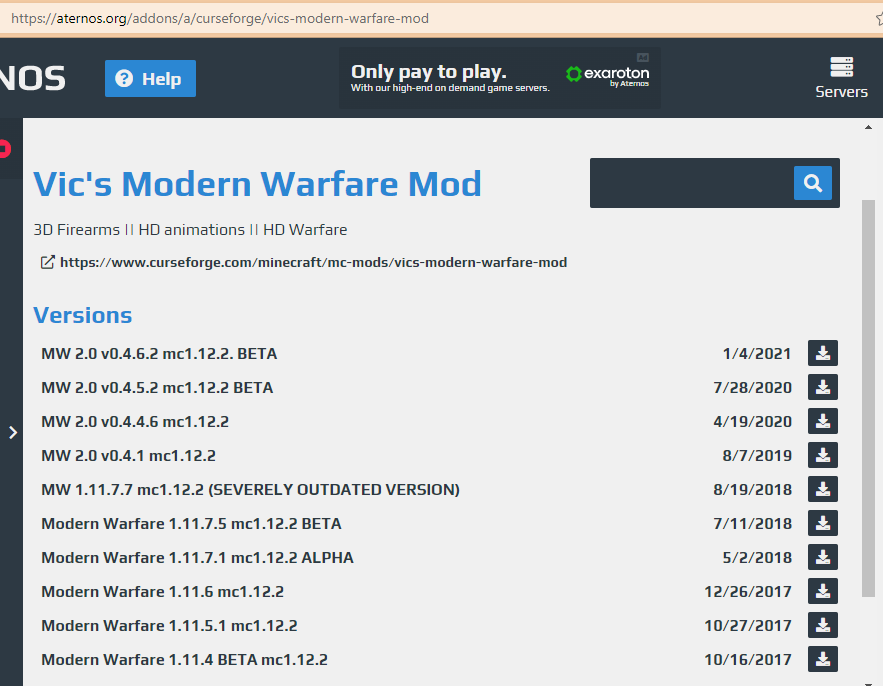Screen dimensions: 883x686
Task: Download MW 2.0 v0.4.1 mc1.12.2 file
Action: (823, 455)
